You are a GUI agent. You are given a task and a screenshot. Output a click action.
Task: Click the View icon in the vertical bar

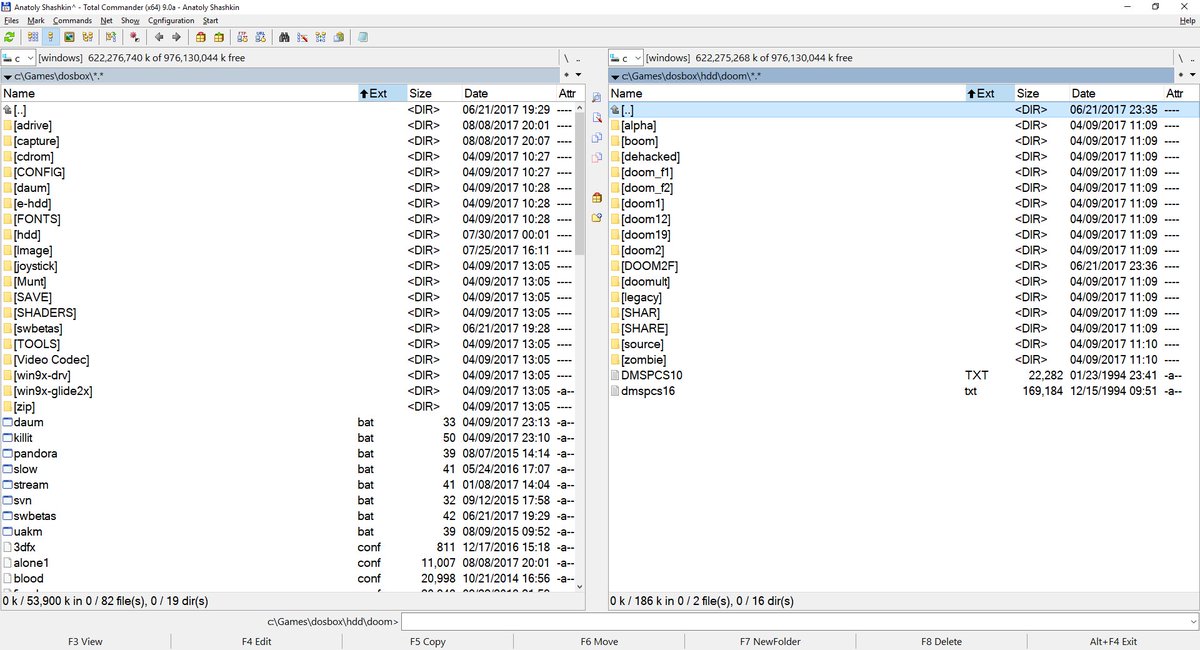(x=597, y=98)
